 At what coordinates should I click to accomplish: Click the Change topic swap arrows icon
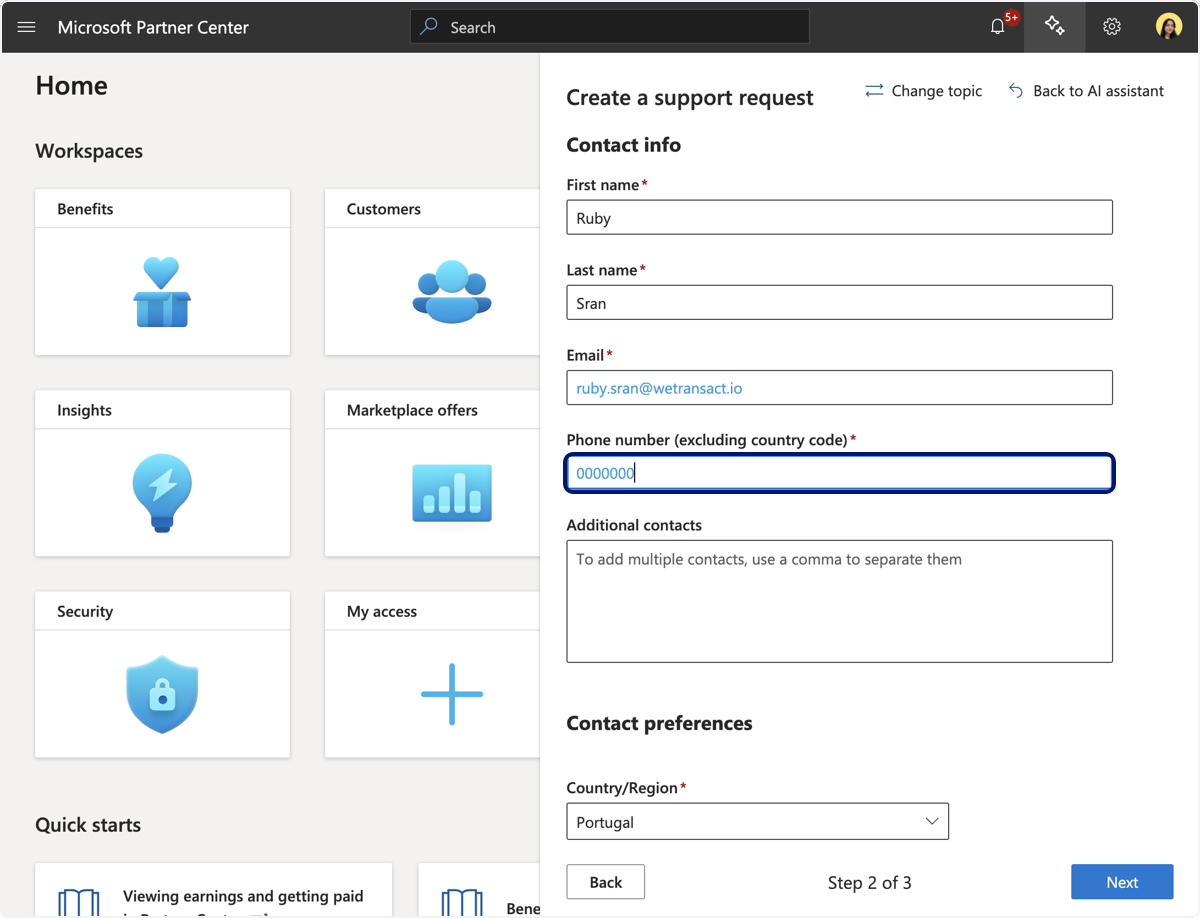(874, 91)
